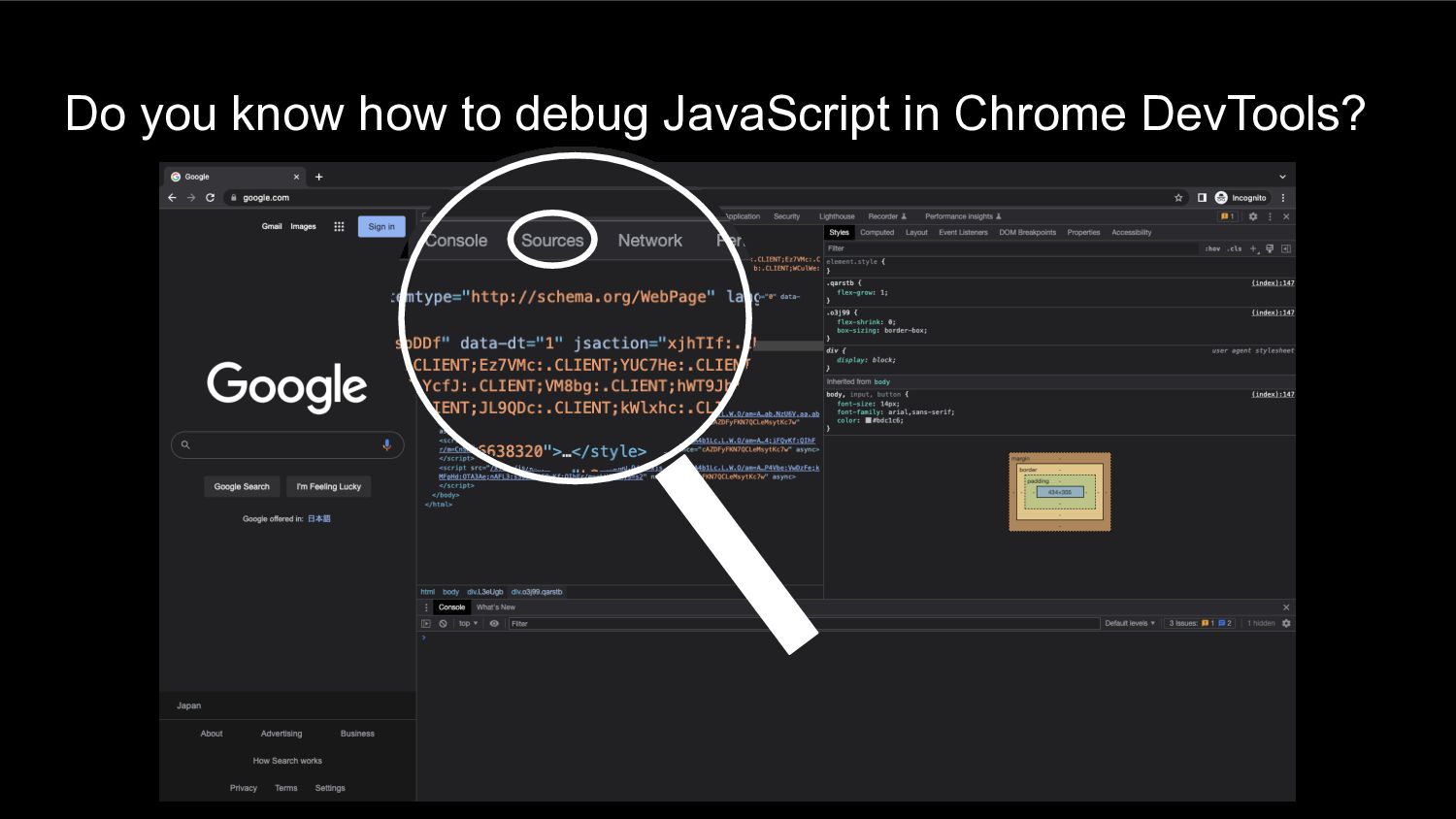
Task: Click the lock icon beside google.com
Action: click(x=234, y=198)
